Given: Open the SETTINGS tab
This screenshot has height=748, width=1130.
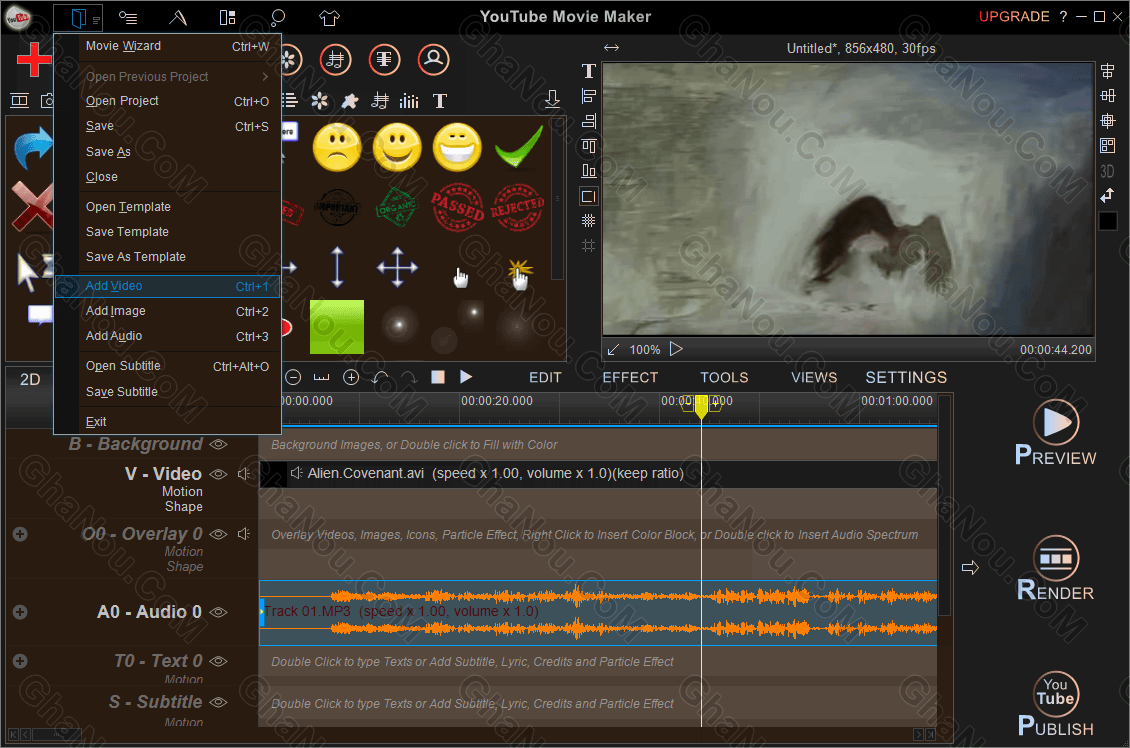Looking at the screenshot, I should tap(906, 378).
